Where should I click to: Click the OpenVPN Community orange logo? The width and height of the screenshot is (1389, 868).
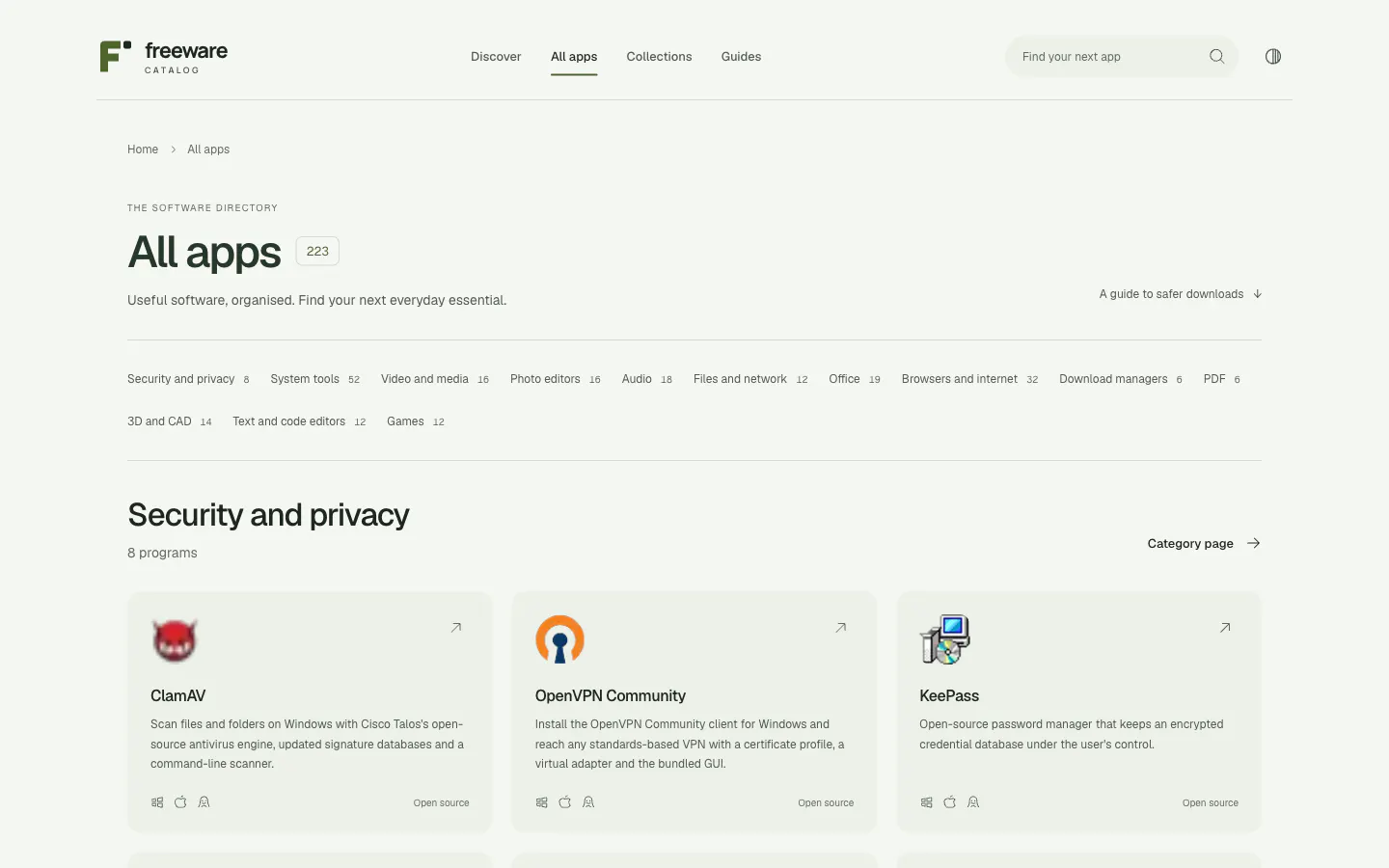pyautogui.click(x=559, y=639)
